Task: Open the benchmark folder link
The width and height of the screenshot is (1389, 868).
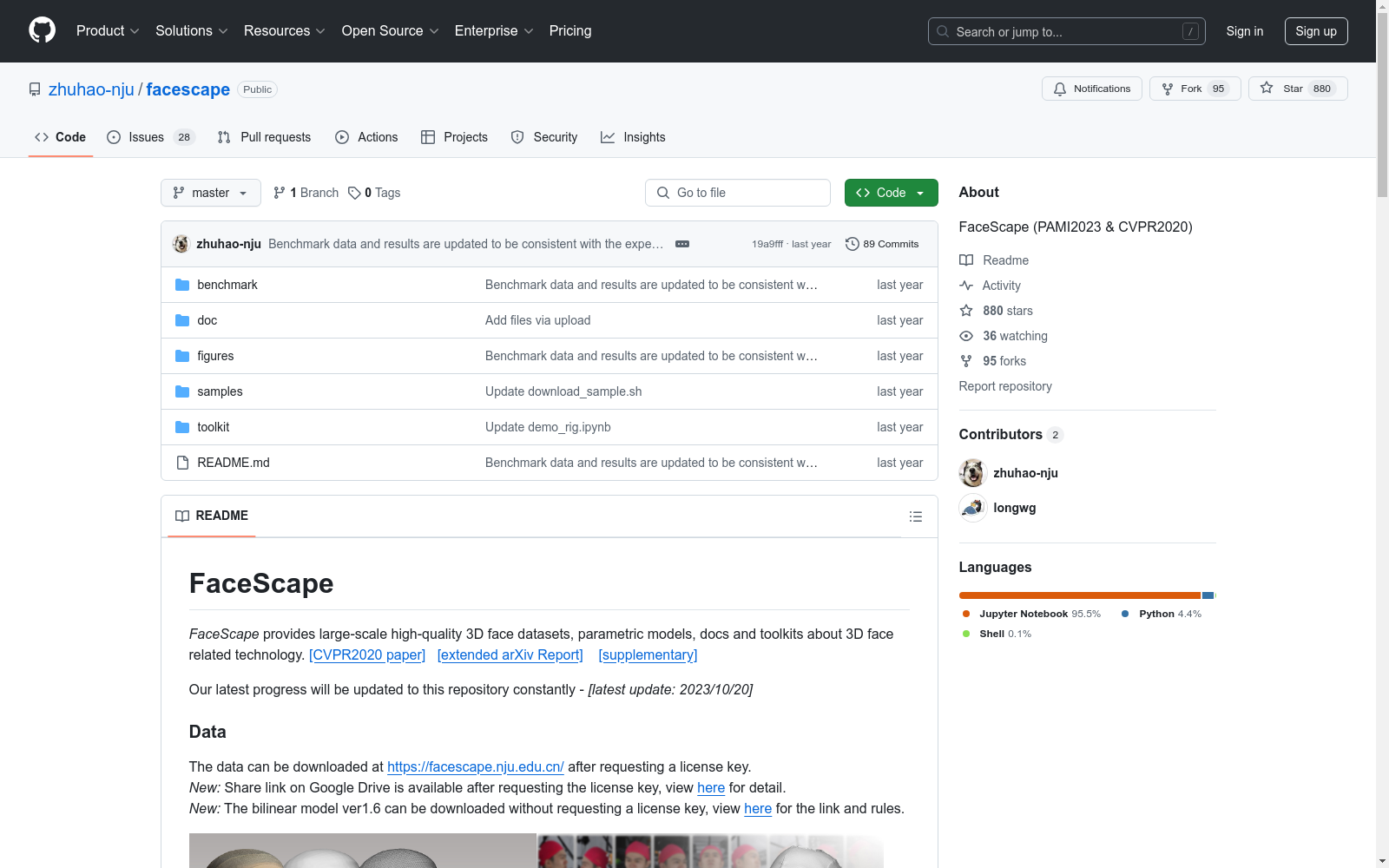Action: pyautogui.click(x=227, y=285)
